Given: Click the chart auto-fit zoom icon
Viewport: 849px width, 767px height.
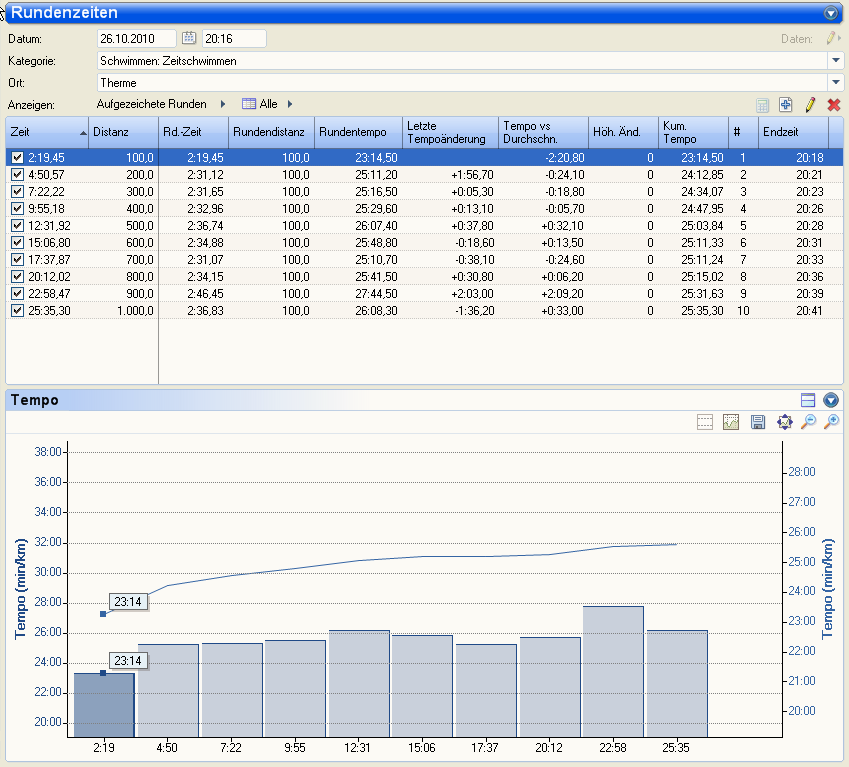Looking at the screenshot, I should click(x=784, y=423).
